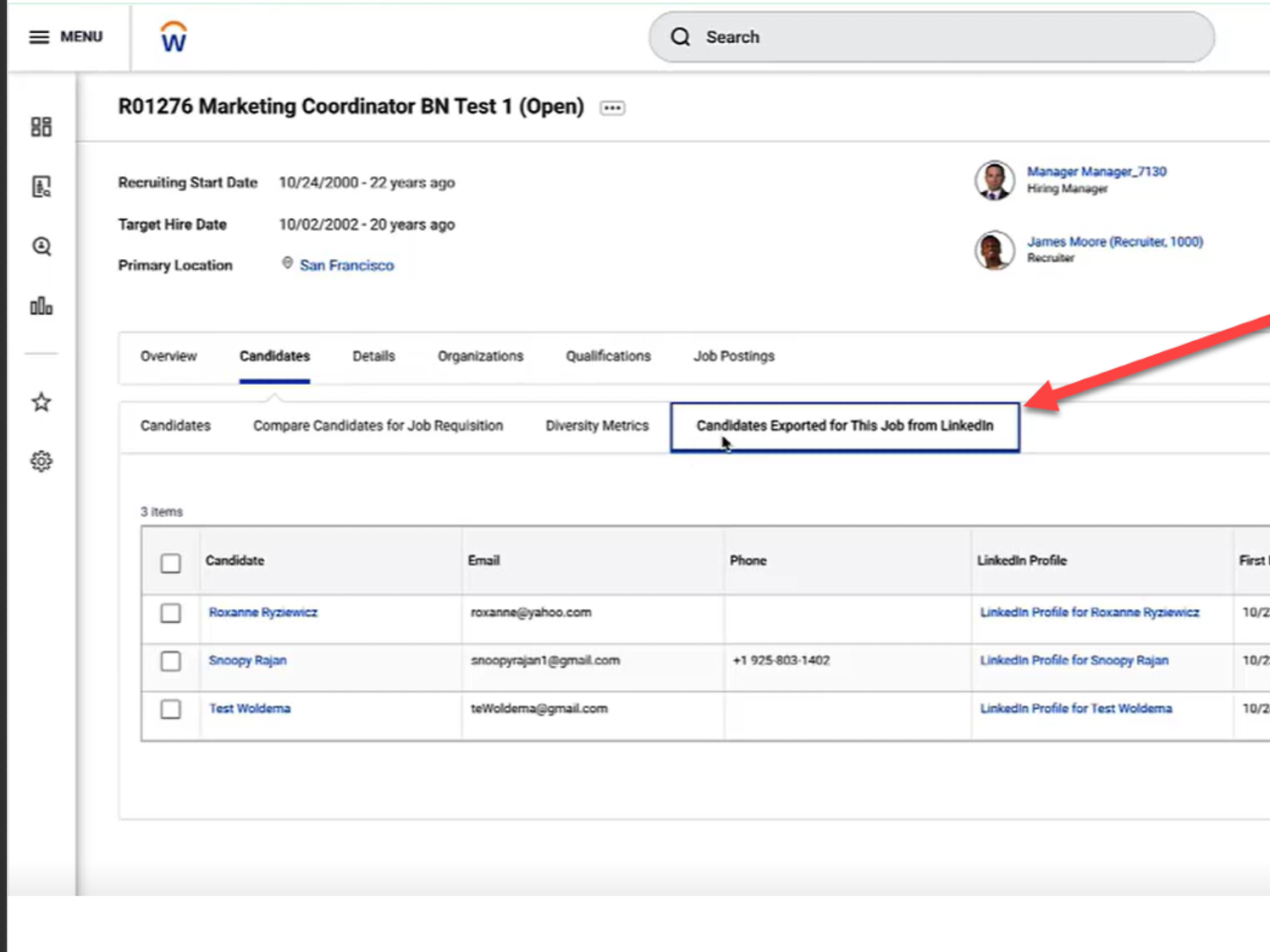View analytics via the bar chart icon
The height and width of the screenshot is (952, 1270).
click(x=41, y=306)
